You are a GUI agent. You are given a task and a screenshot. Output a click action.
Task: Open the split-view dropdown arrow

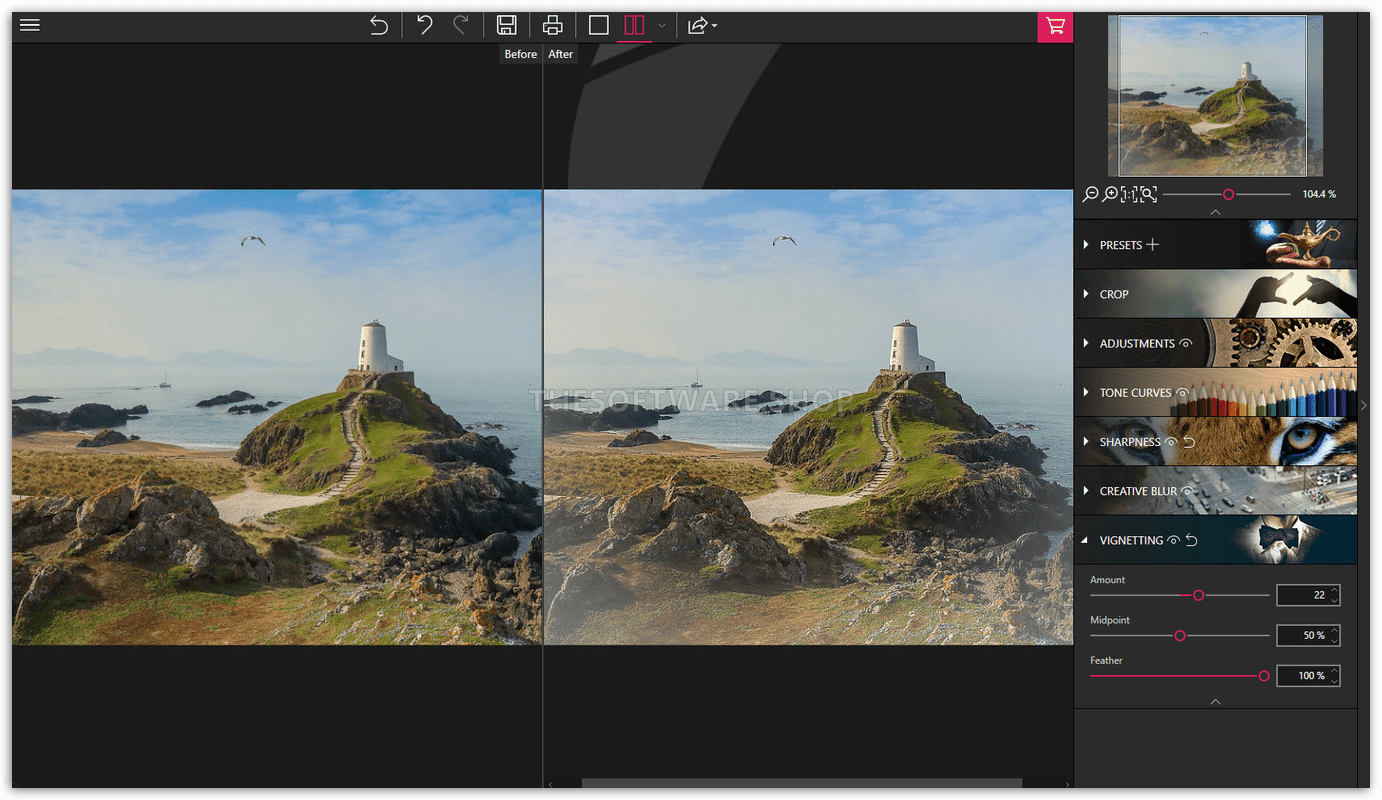[660, 27]
